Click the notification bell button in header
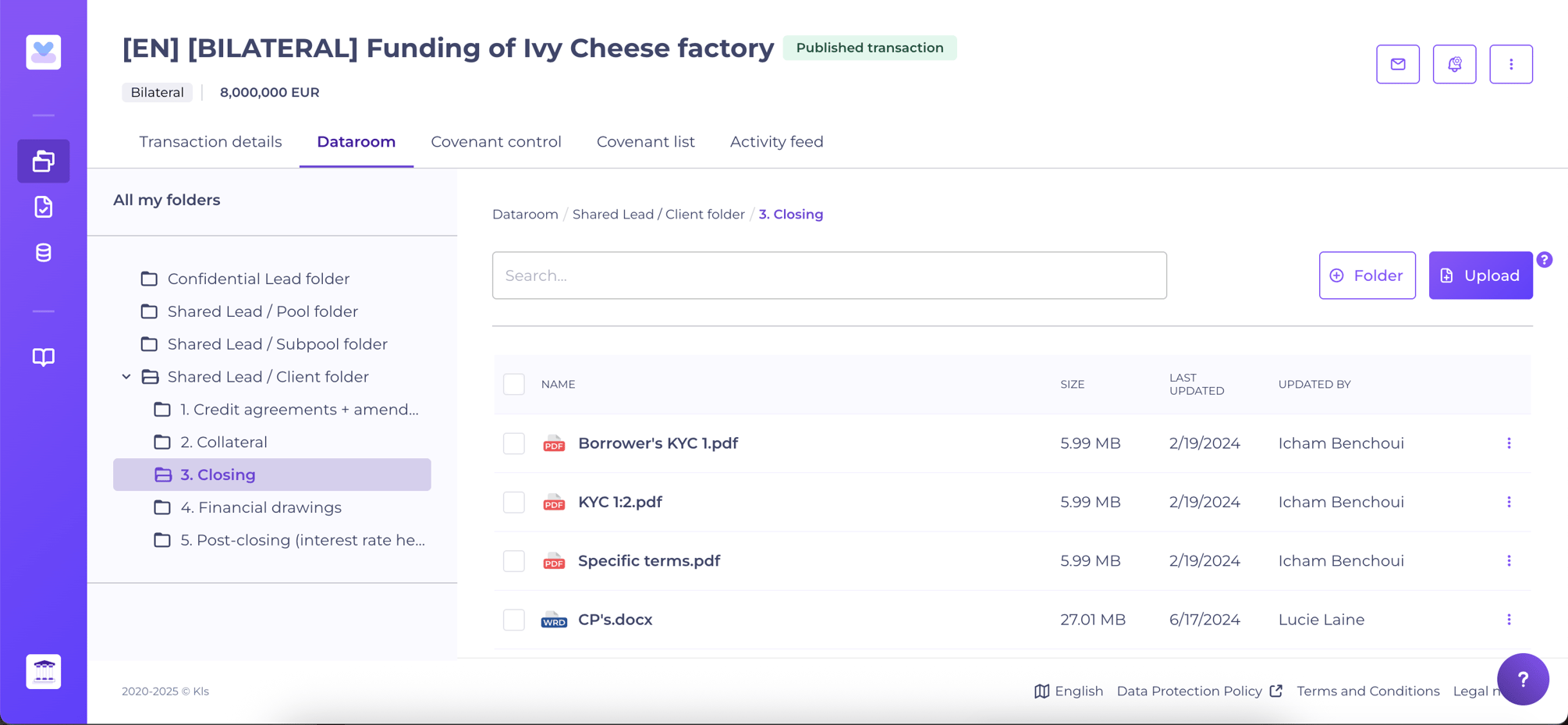Image resolution: width=1568 pixels, height=725 pixels. (x=1455, y=64)
